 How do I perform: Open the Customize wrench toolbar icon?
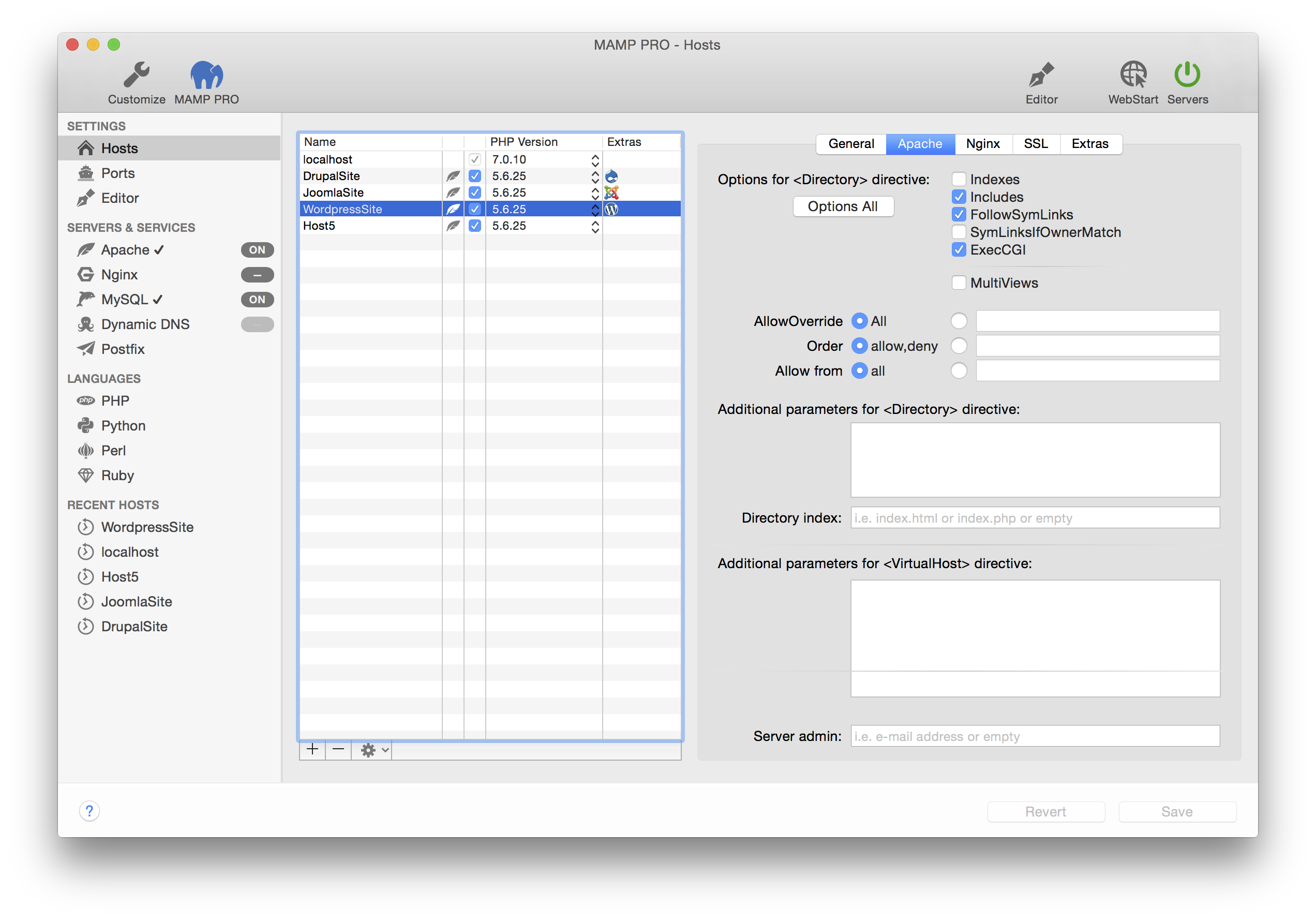pos(137,75)
